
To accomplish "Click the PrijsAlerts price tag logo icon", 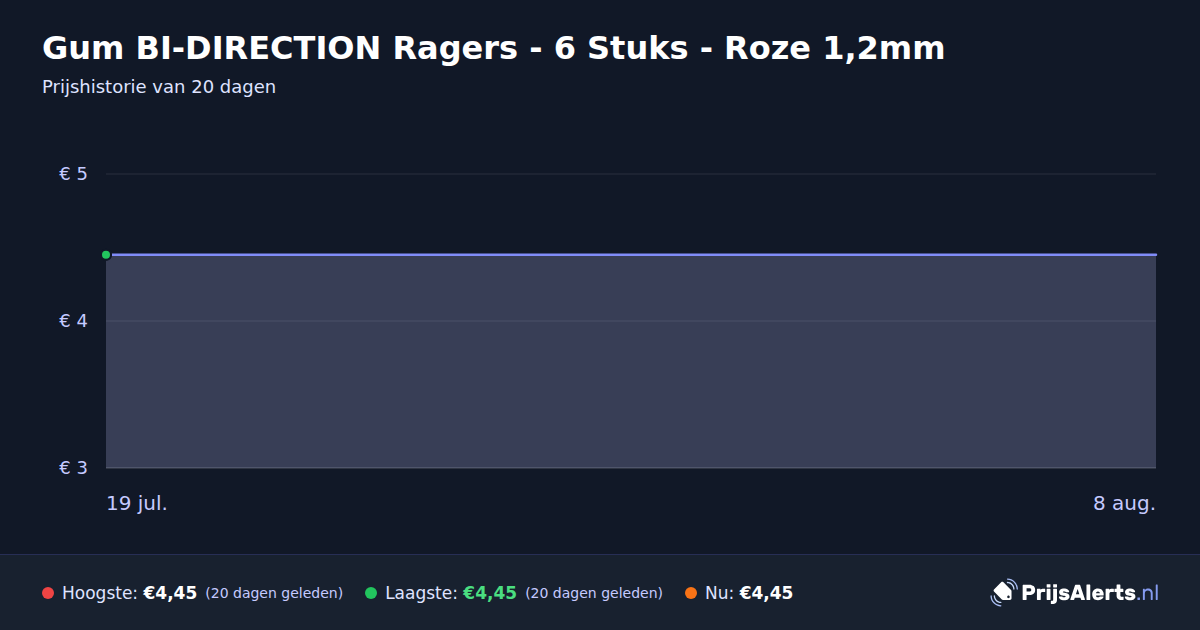I will point(1003,593).
